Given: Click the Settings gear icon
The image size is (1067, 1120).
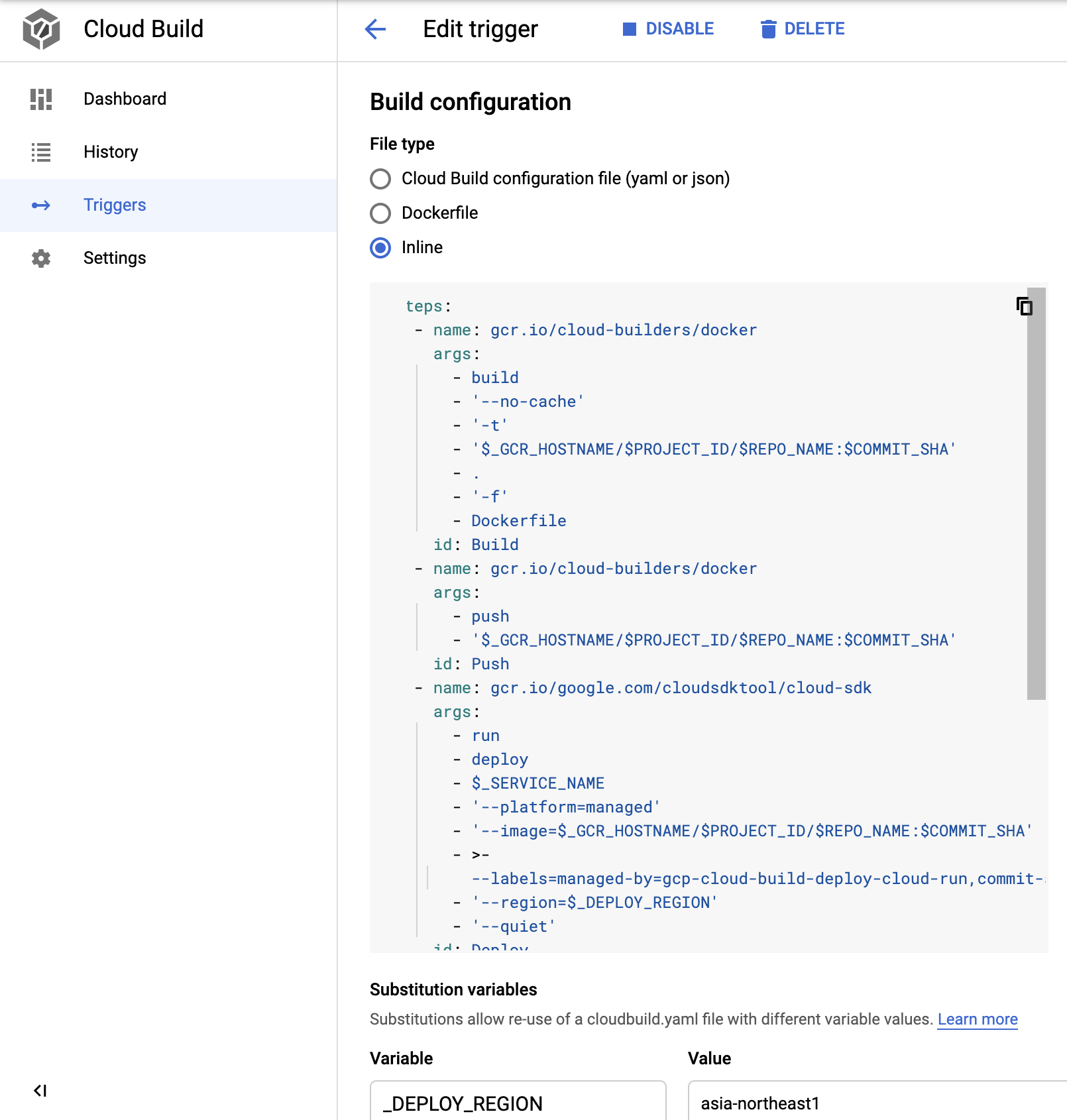Looking at the screenshot, I should (41, 258).
